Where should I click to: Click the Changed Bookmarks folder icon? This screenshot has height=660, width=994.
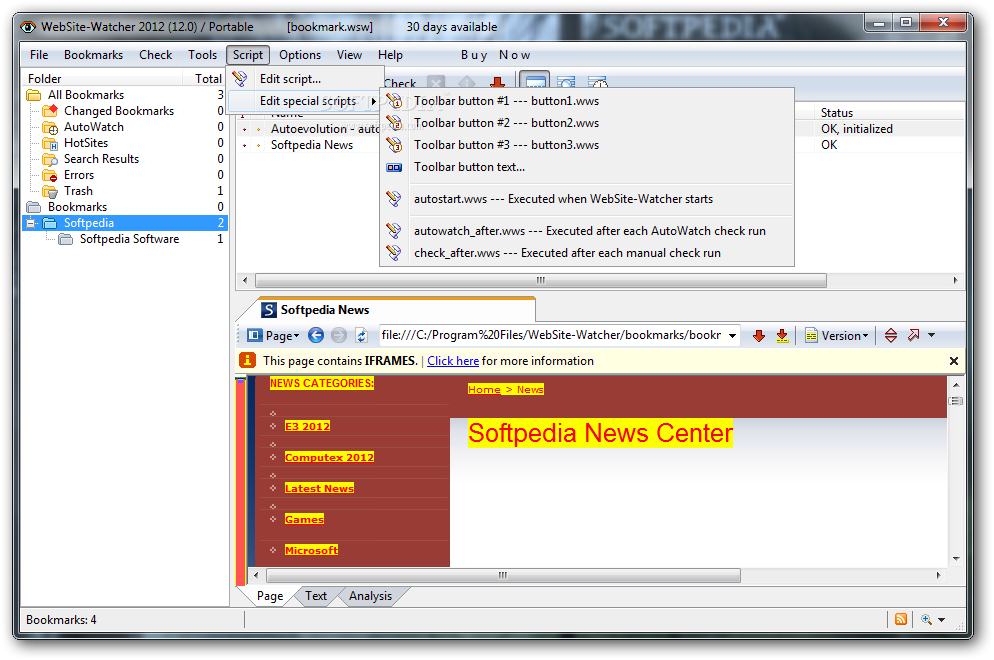[x=50, y=111]
